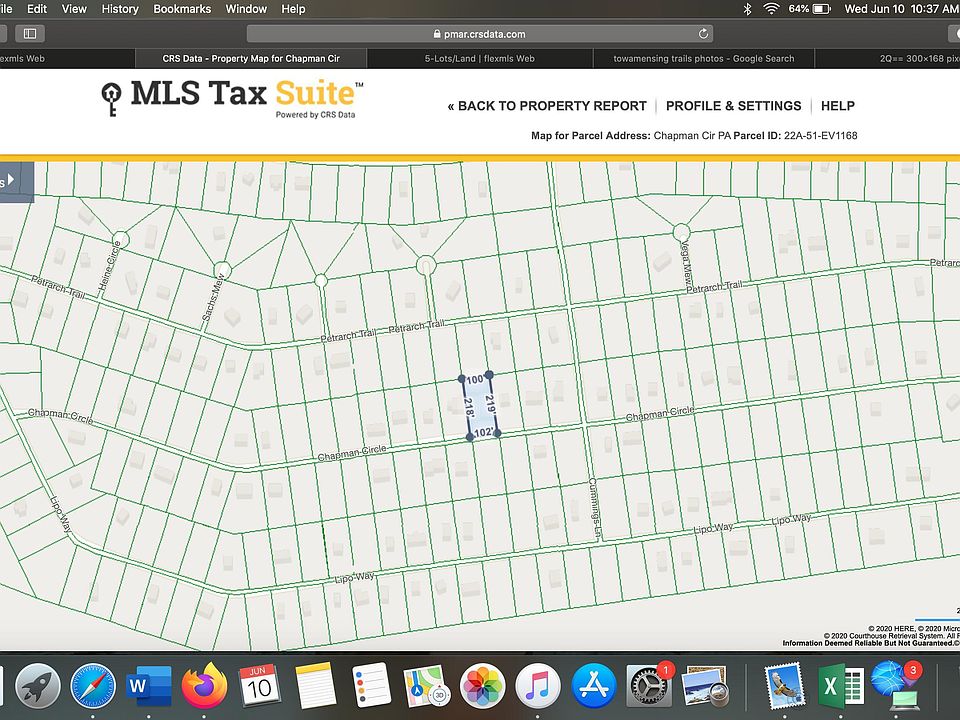The width and height of the screenshot is (960, 720).
Task: Open the Maps app in the Dock
Action: point(427,686)
